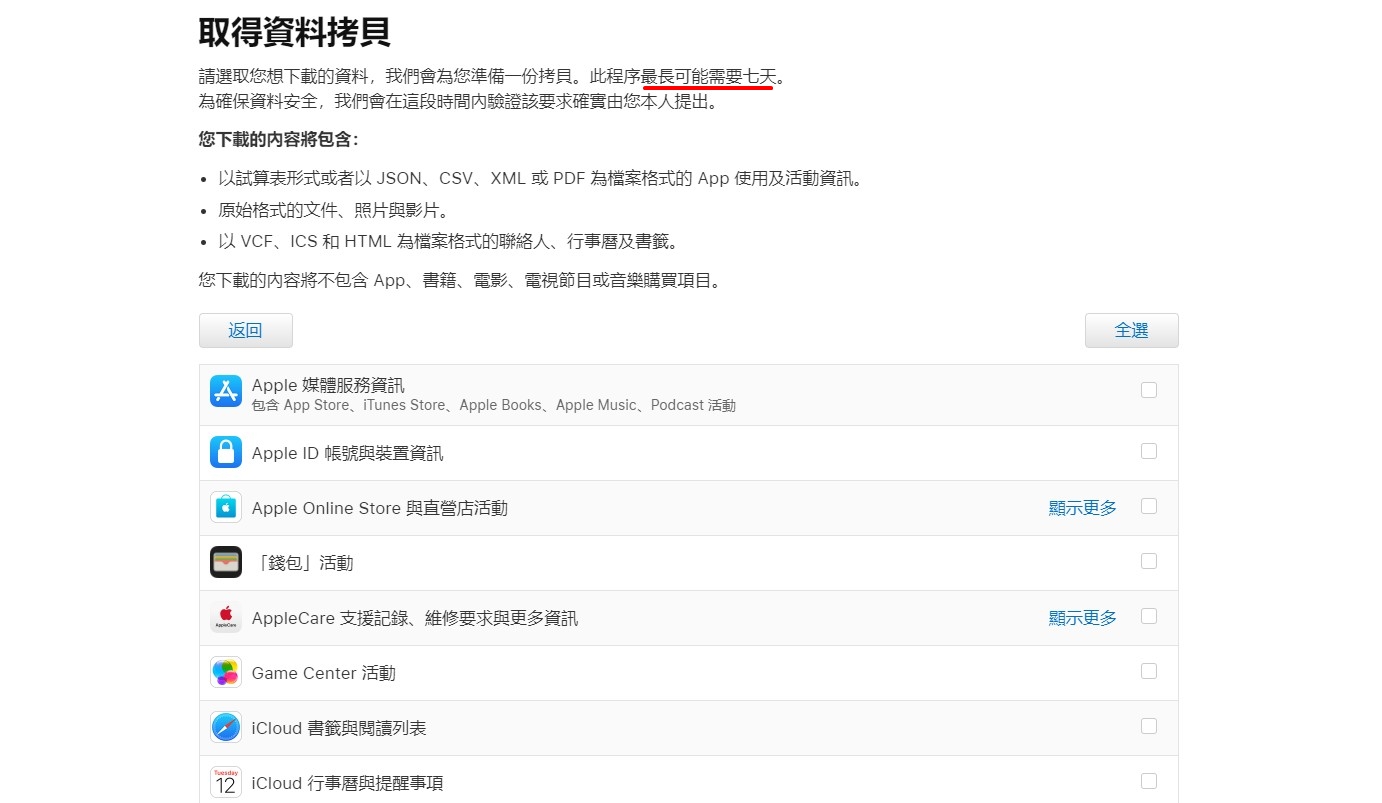Viewport: 1382px width, 803px height.
Task: Click the 您下載的內容將包含 subheading
Action: [279, 139]
